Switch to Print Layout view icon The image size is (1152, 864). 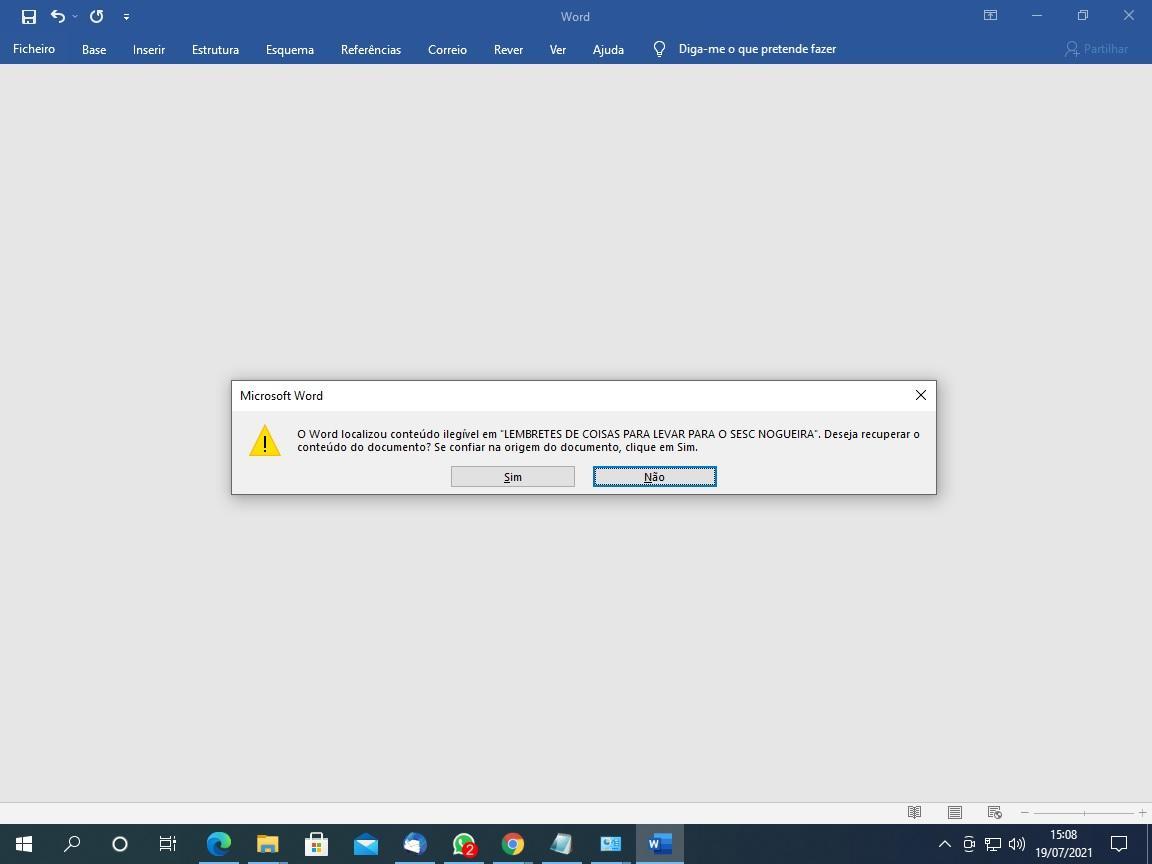point(954,813)
